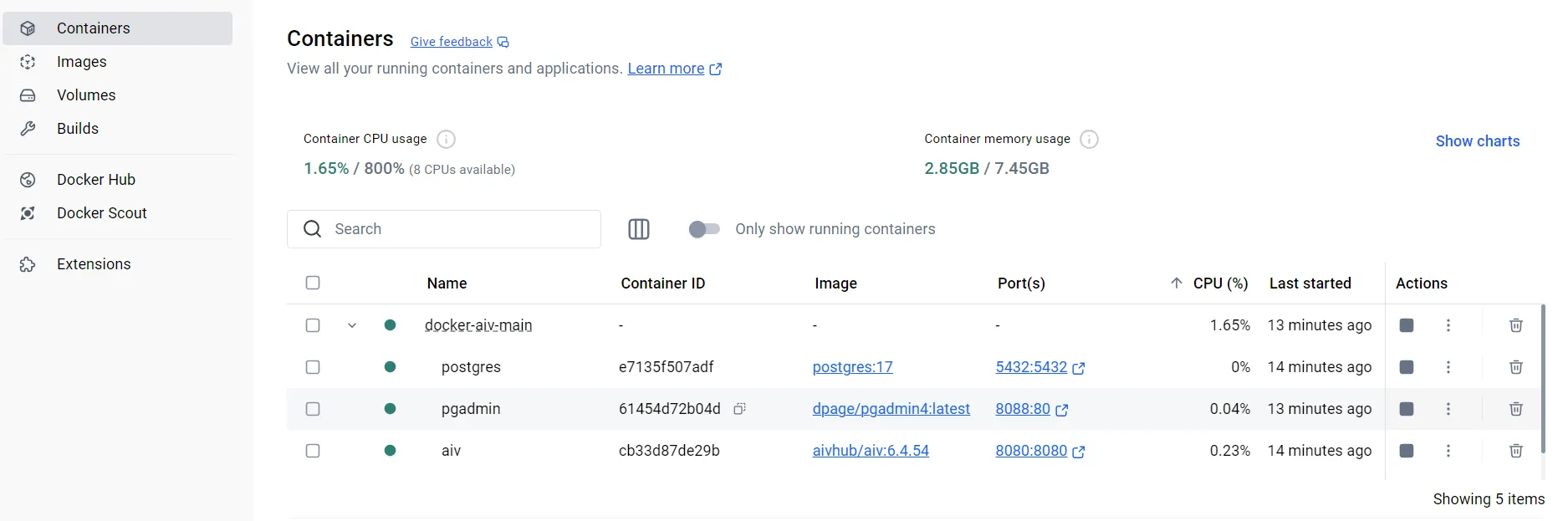Click the memory usage info icon

[1089, 139]
